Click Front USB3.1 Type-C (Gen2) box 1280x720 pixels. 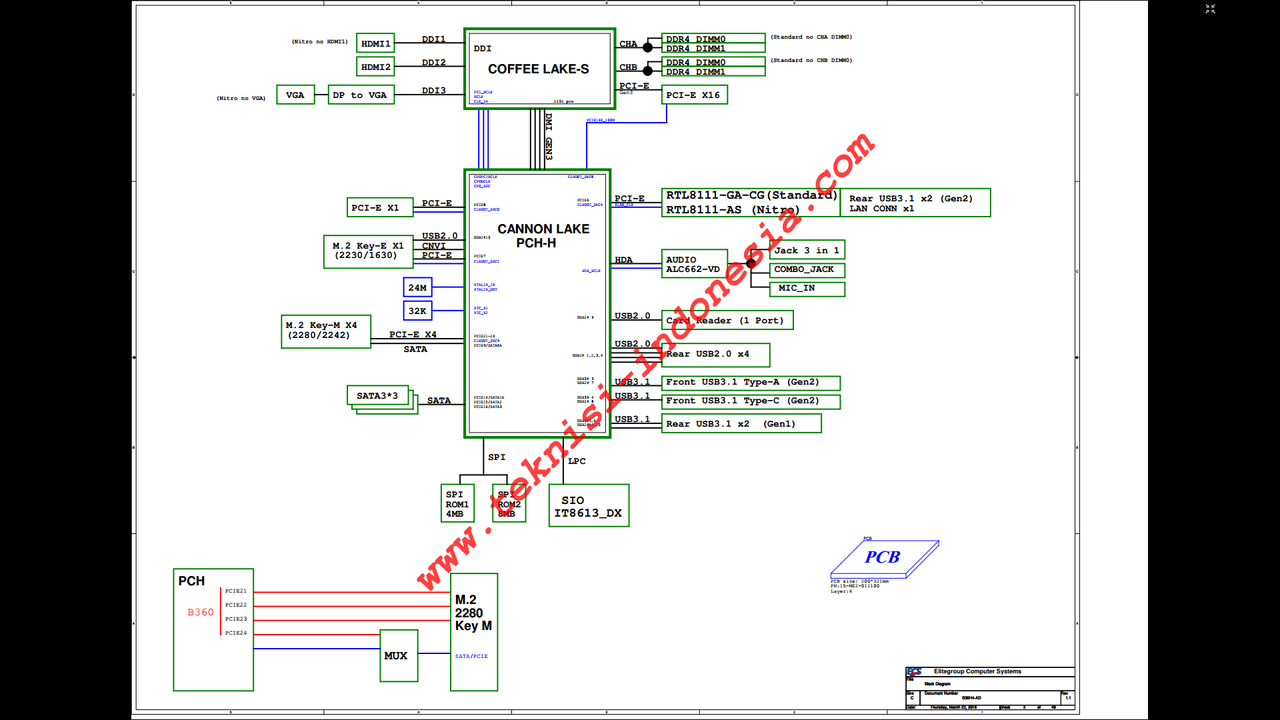tap(751, 401)
